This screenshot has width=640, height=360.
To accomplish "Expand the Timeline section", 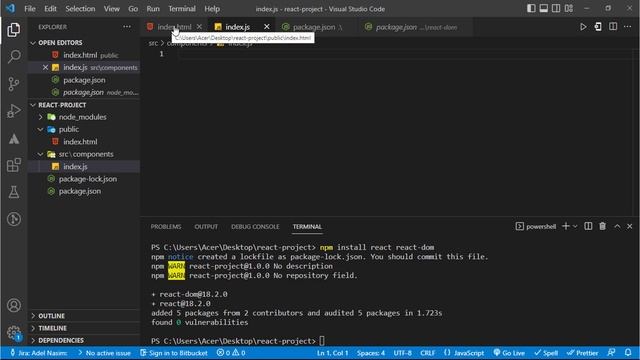I will 84,328.
